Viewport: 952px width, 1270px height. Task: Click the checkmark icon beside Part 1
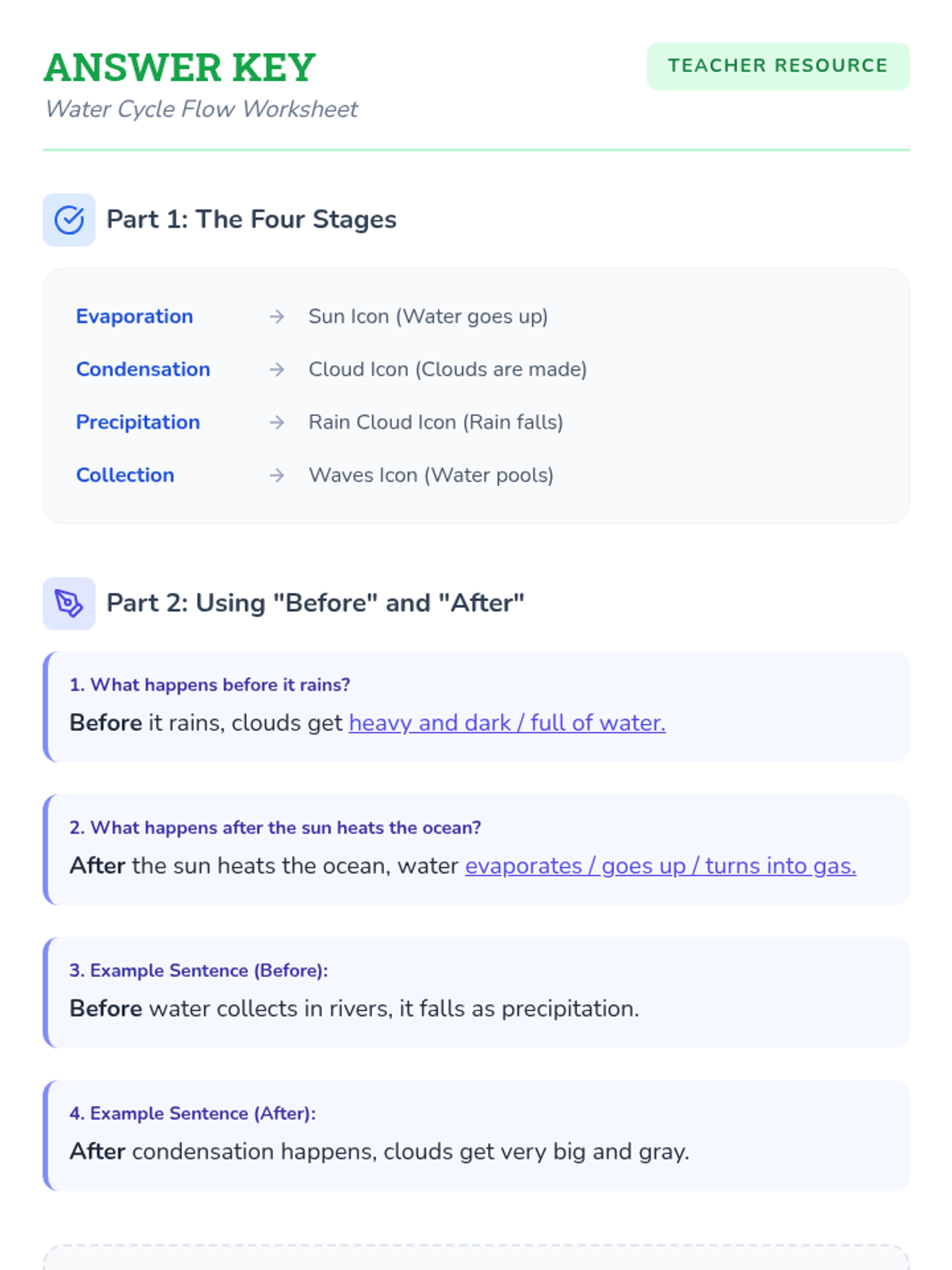[69, 220]
